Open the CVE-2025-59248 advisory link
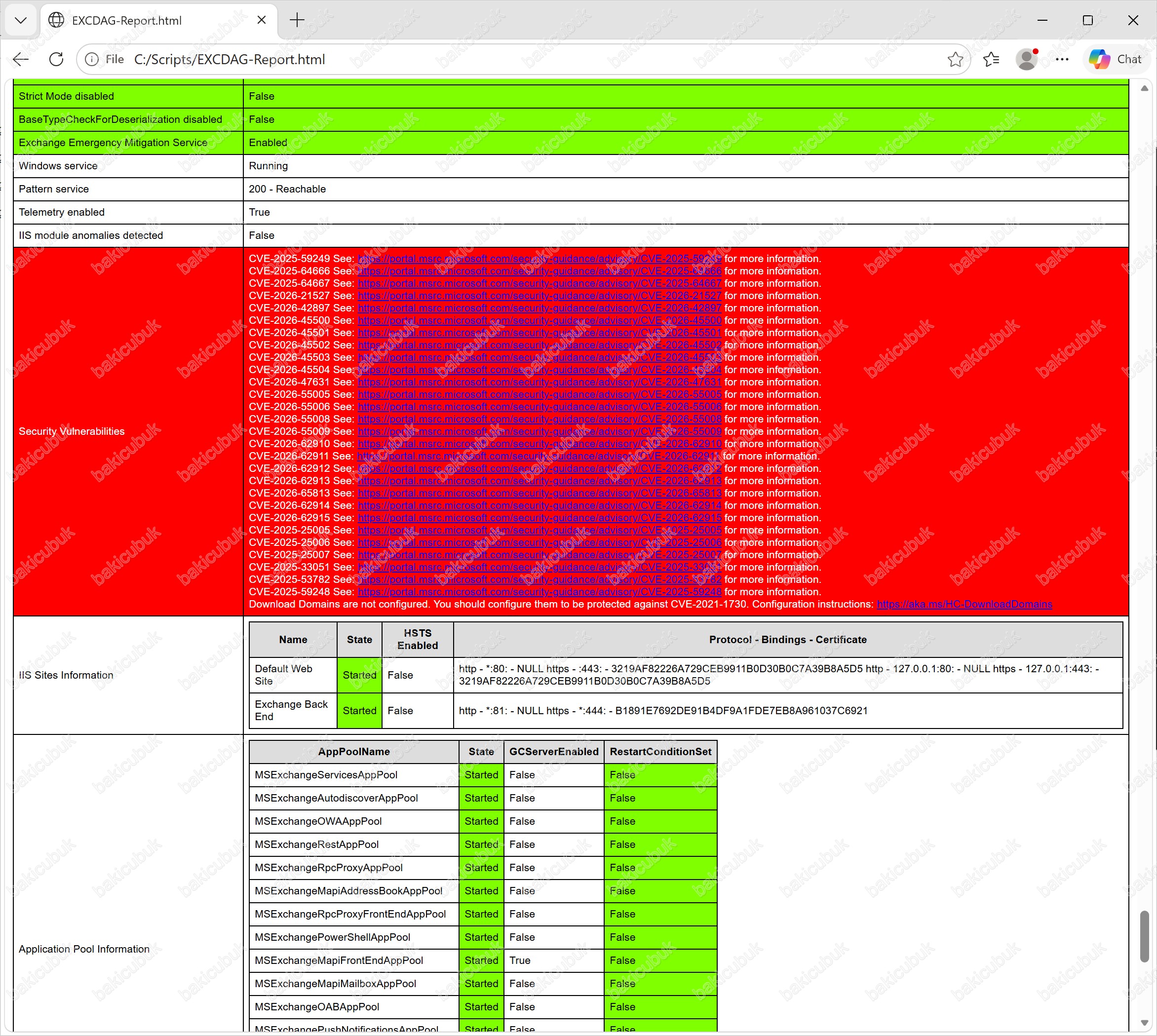The height and width of the screenshot is (1036, 1157). point(539,592)
